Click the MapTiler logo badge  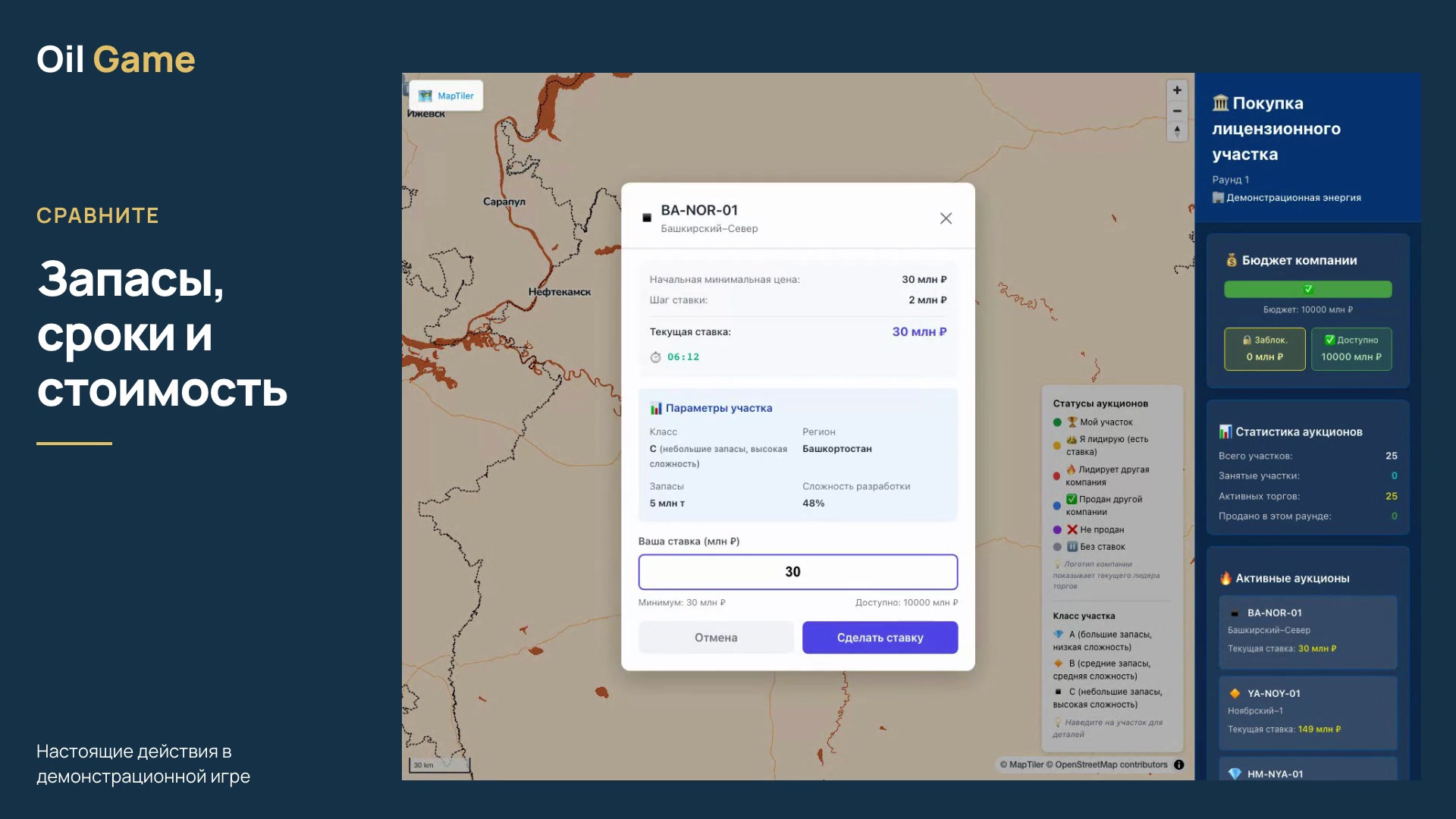coord(446,96)
